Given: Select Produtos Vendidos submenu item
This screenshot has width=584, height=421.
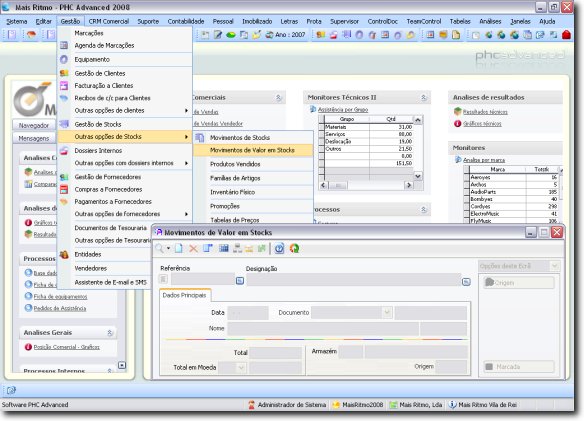Looking at the screenshot, I should (x=253, y=164).
